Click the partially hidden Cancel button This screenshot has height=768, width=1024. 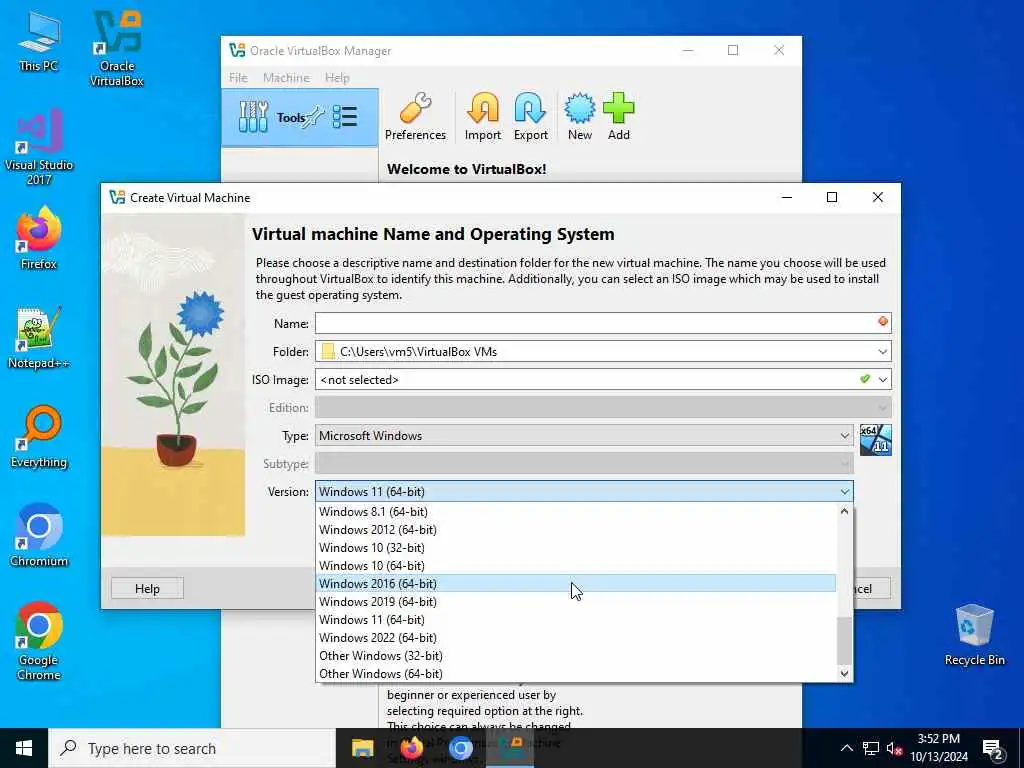click(x=872, y=588)
